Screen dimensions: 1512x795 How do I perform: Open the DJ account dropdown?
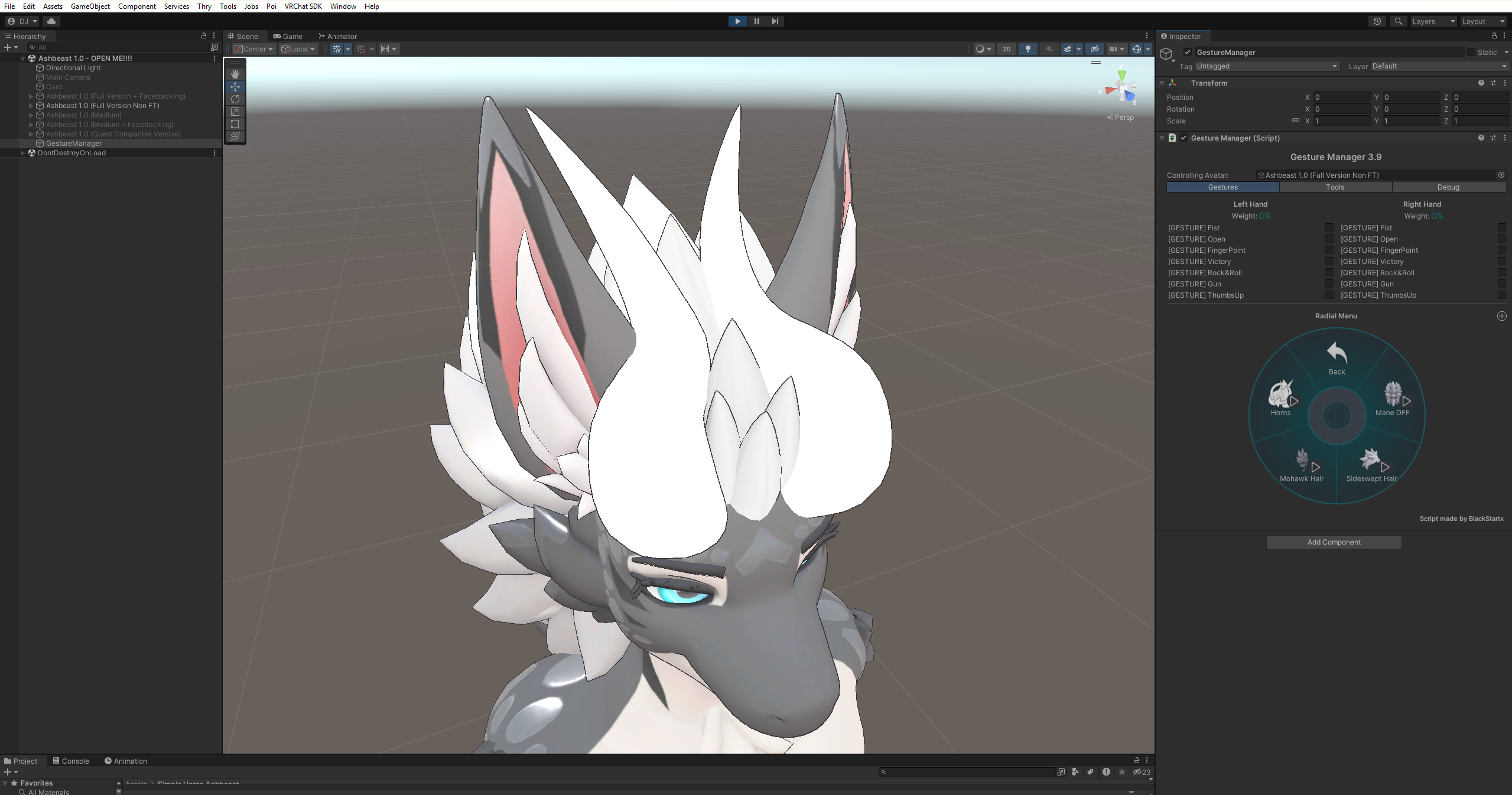[x=22, y=21]
